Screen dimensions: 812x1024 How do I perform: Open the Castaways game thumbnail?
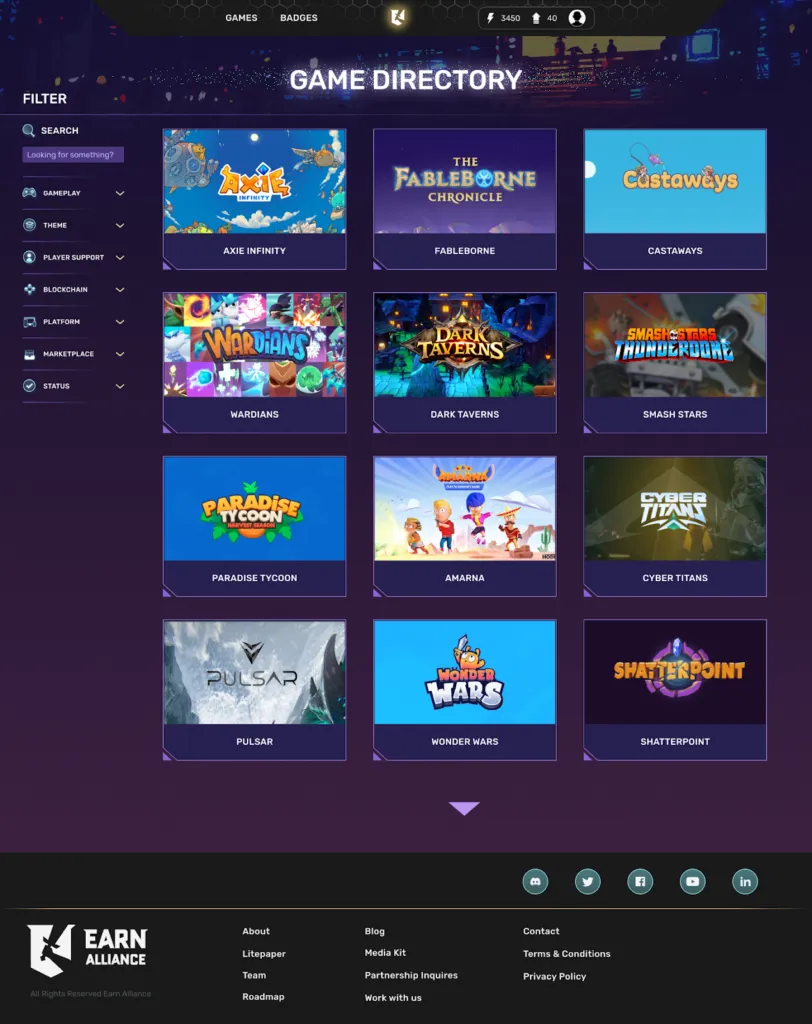point(675,181)
